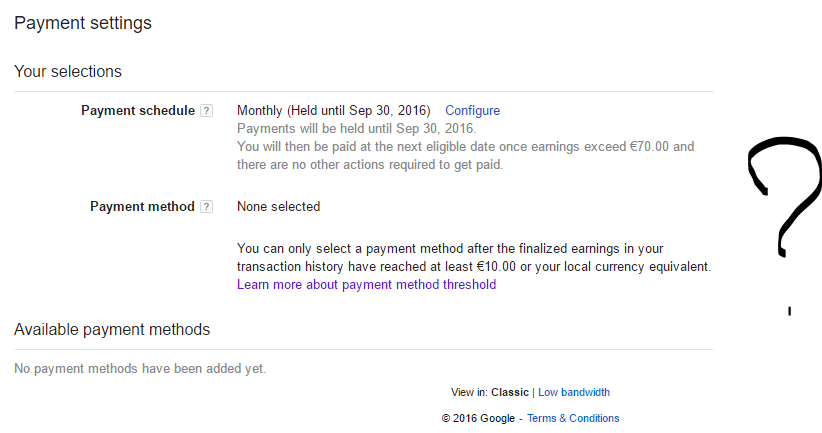
Task: Click the text mentioning the €70.00 earnings threshold
Action: coord(465,147)
